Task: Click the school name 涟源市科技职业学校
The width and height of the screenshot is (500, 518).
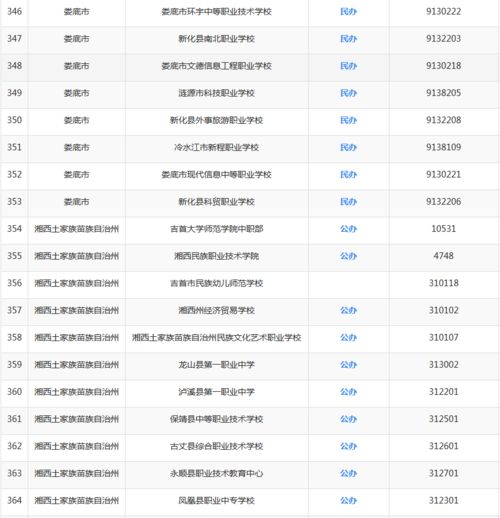Action: (x=216, y=93)
